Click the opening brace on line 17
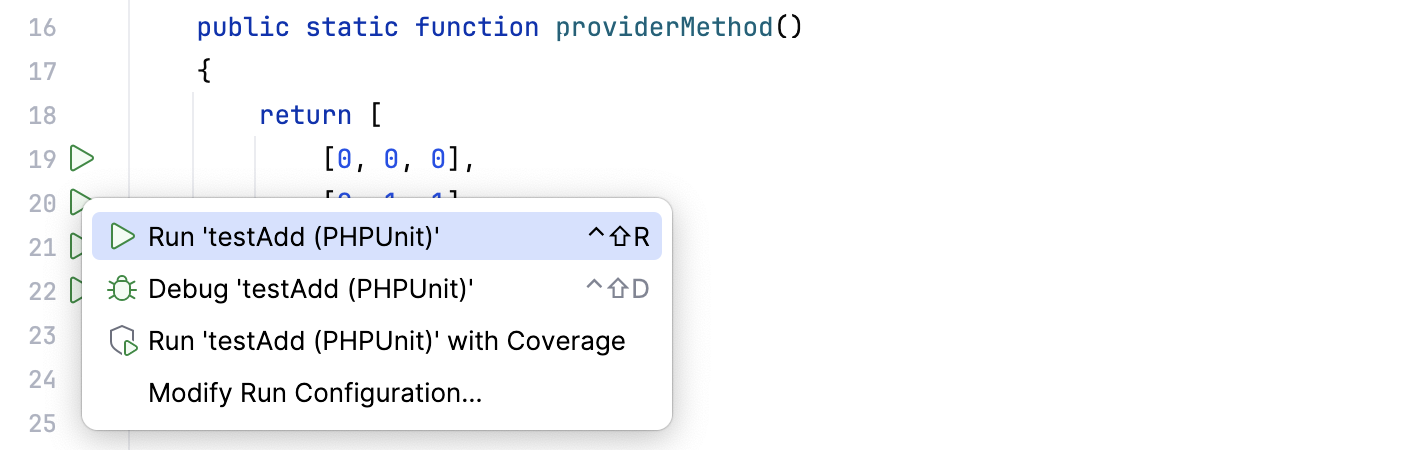The image size is (1412, 450). pyautogui.click(x=204, y=71)
